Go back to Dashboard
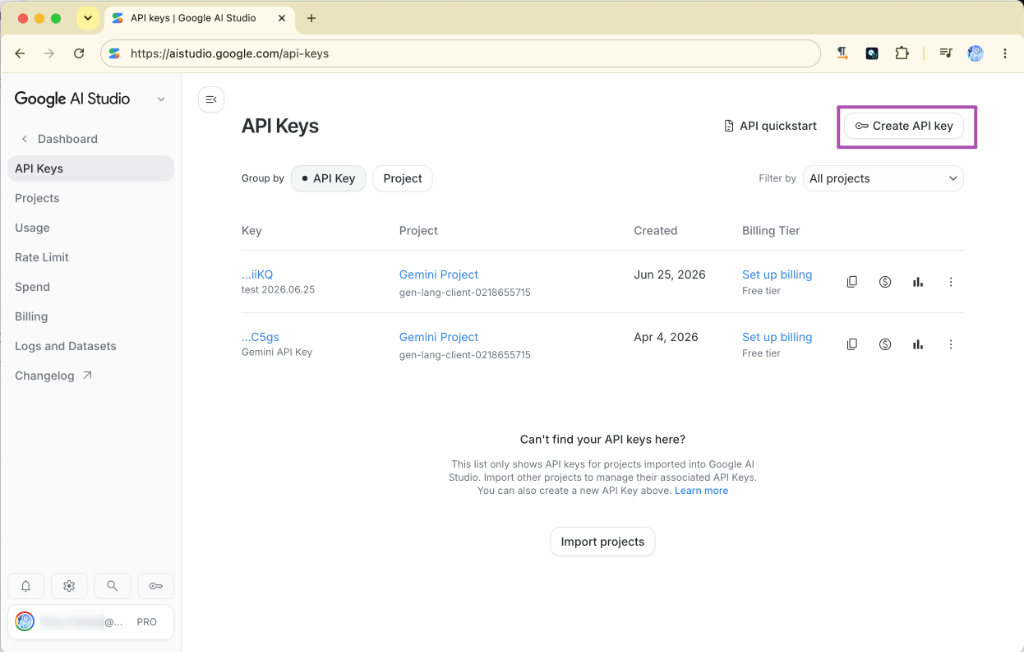The image size is (1024, 652). coord(60,139)
